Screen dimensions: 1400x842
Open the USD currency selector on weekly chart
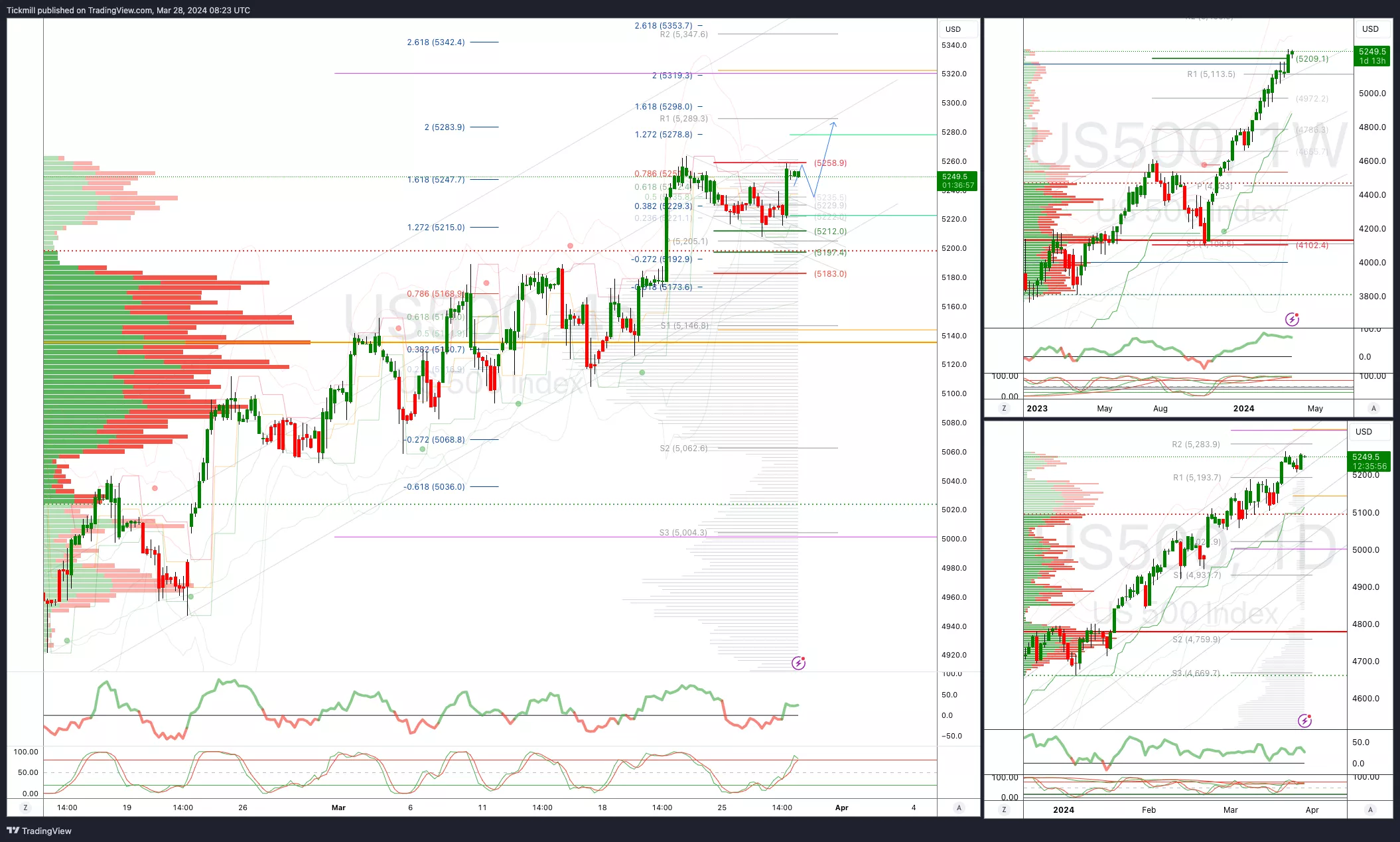coord(1370,29)
